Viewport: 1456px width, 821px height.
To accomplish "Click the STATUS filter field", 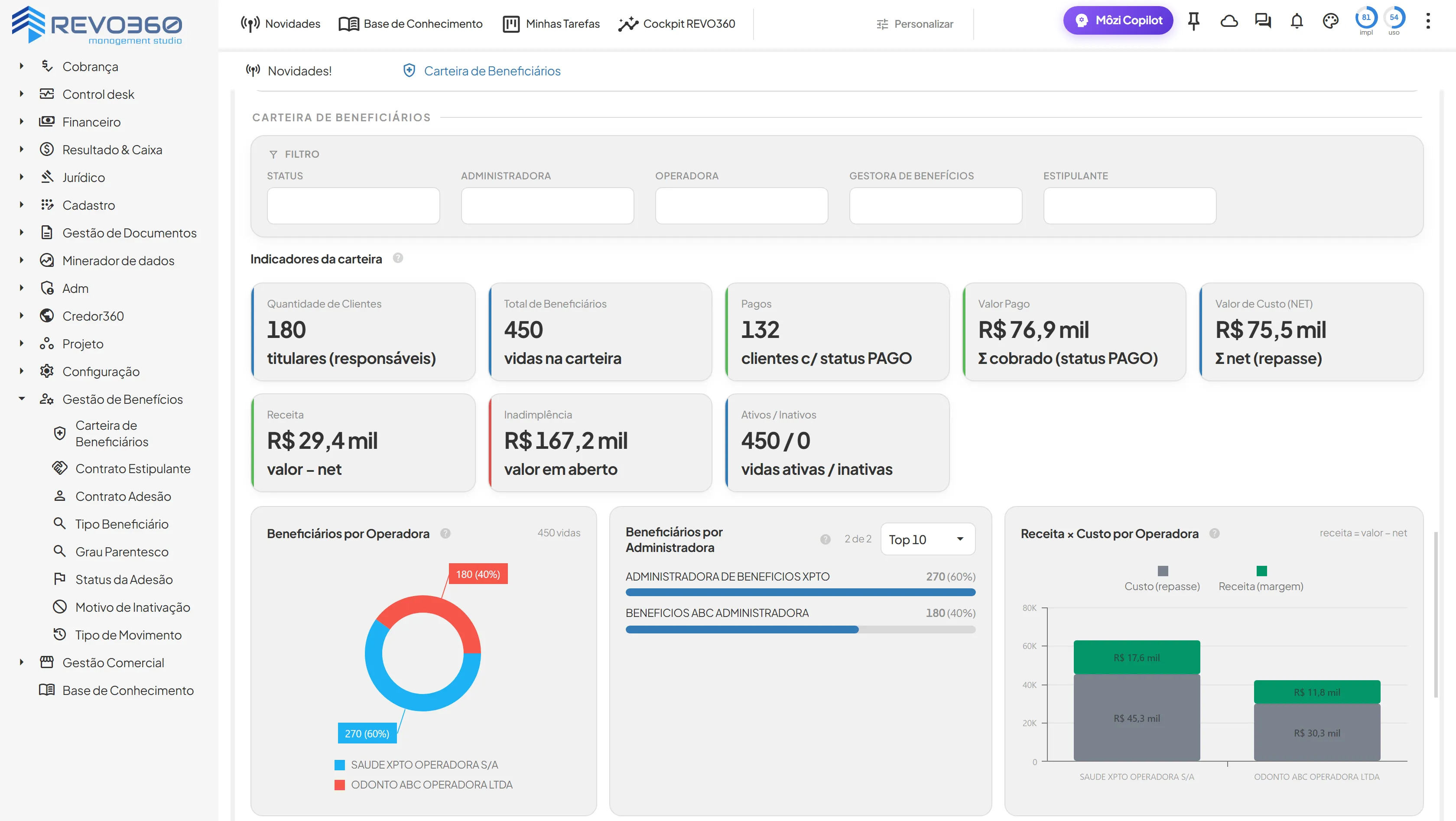I will pos(353,206).
